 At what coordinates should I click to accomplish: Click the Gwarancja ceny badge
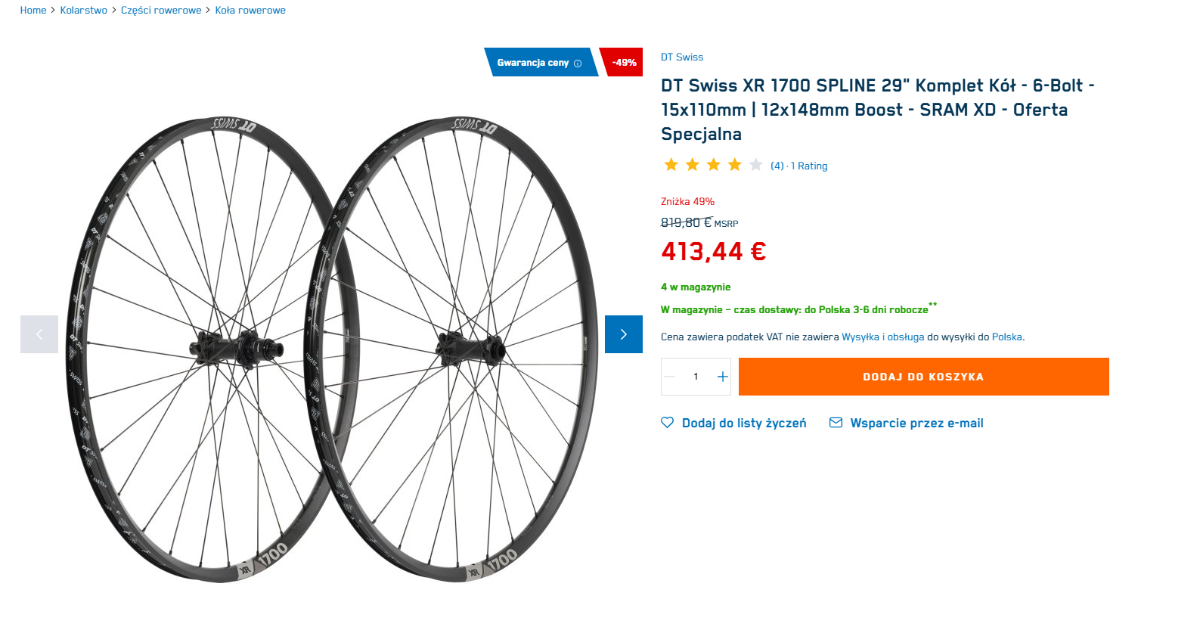534,63
